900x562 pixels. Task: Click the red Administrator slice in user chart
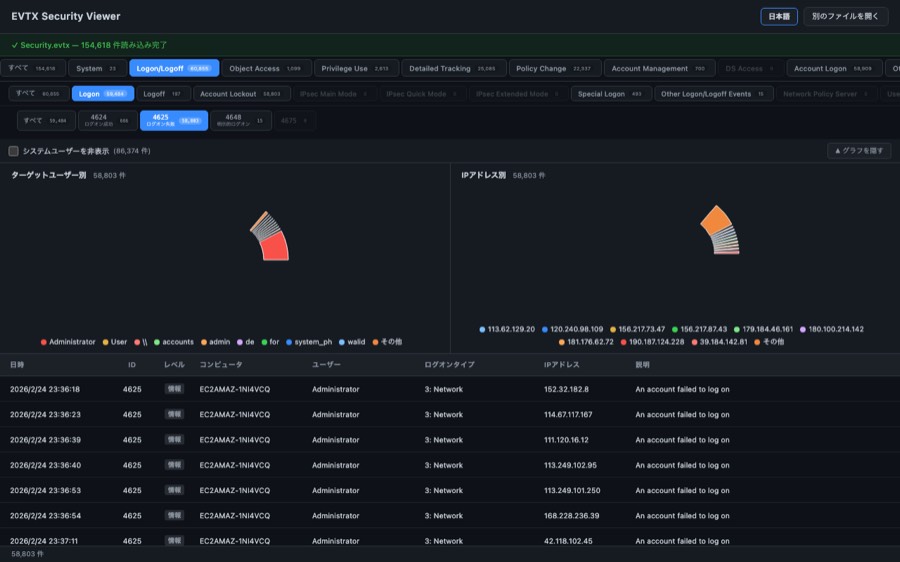pos(274,247)
